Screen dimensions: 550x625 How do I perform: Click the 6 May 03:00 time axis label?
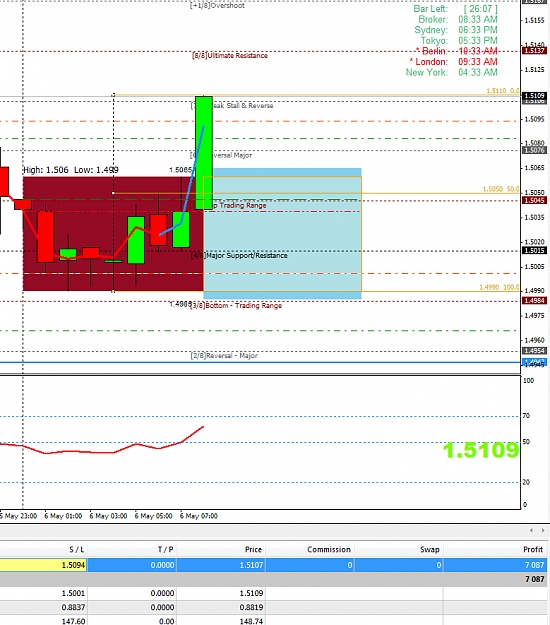click(x=108, y=516)
